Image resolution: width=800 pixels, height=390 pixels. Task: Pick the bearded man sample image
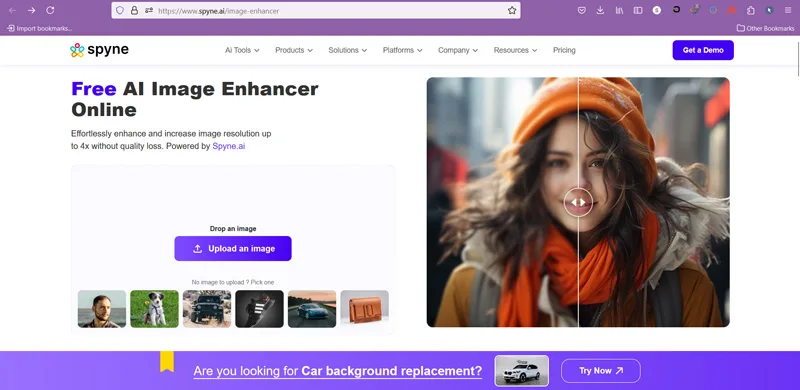102,309
